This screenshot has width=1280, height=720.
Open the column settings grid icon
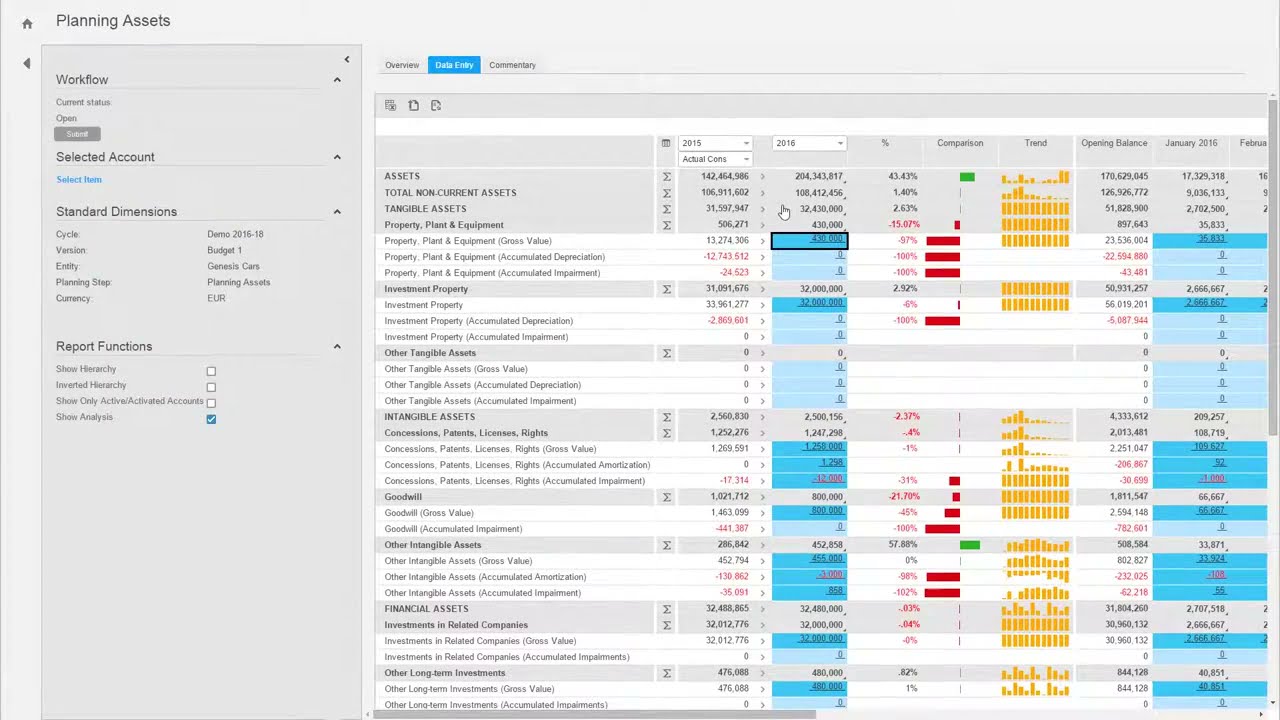coord(666,143)
